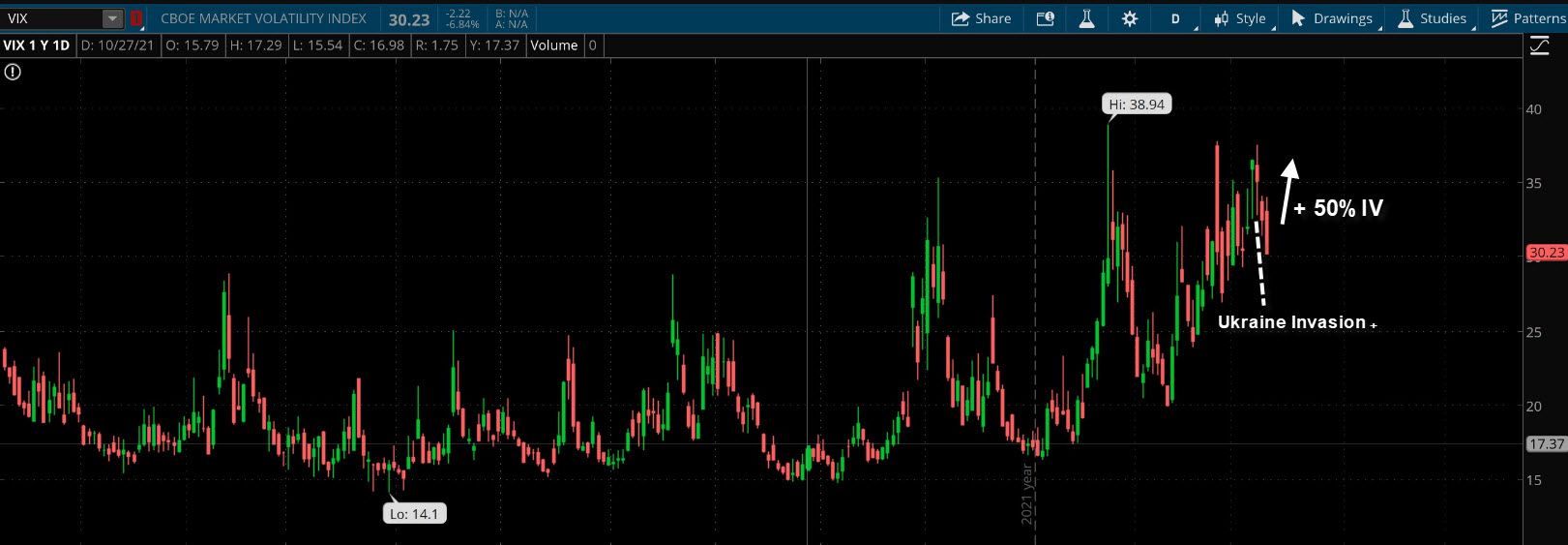Screen dimensions: 1568x545
Task: Open the Share menu
Action: (x=981, y=18)
